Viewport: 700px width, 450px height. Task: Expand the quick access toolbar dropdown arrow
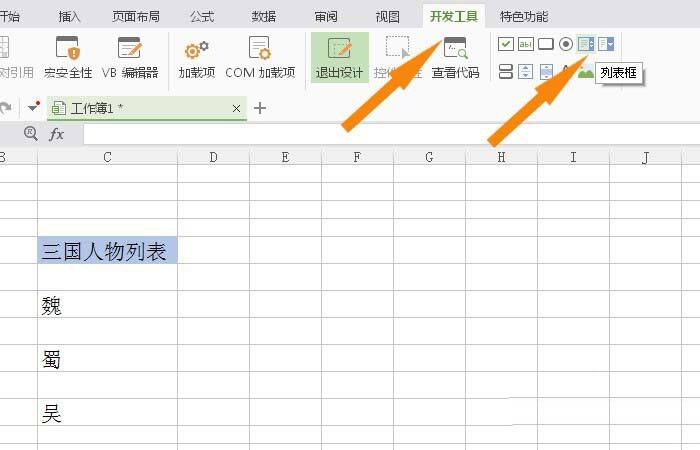tap(33, 107)
